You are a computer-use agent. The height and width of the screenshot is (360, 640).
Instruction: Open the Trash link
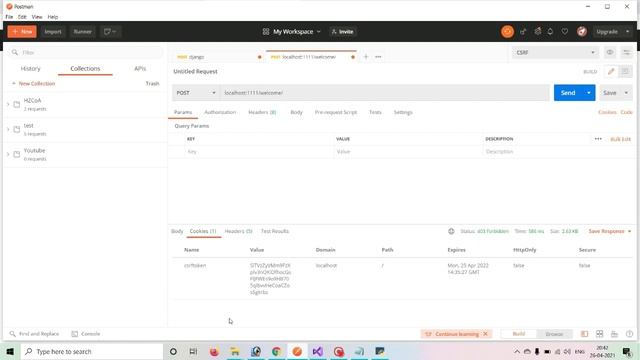[152, 83]
